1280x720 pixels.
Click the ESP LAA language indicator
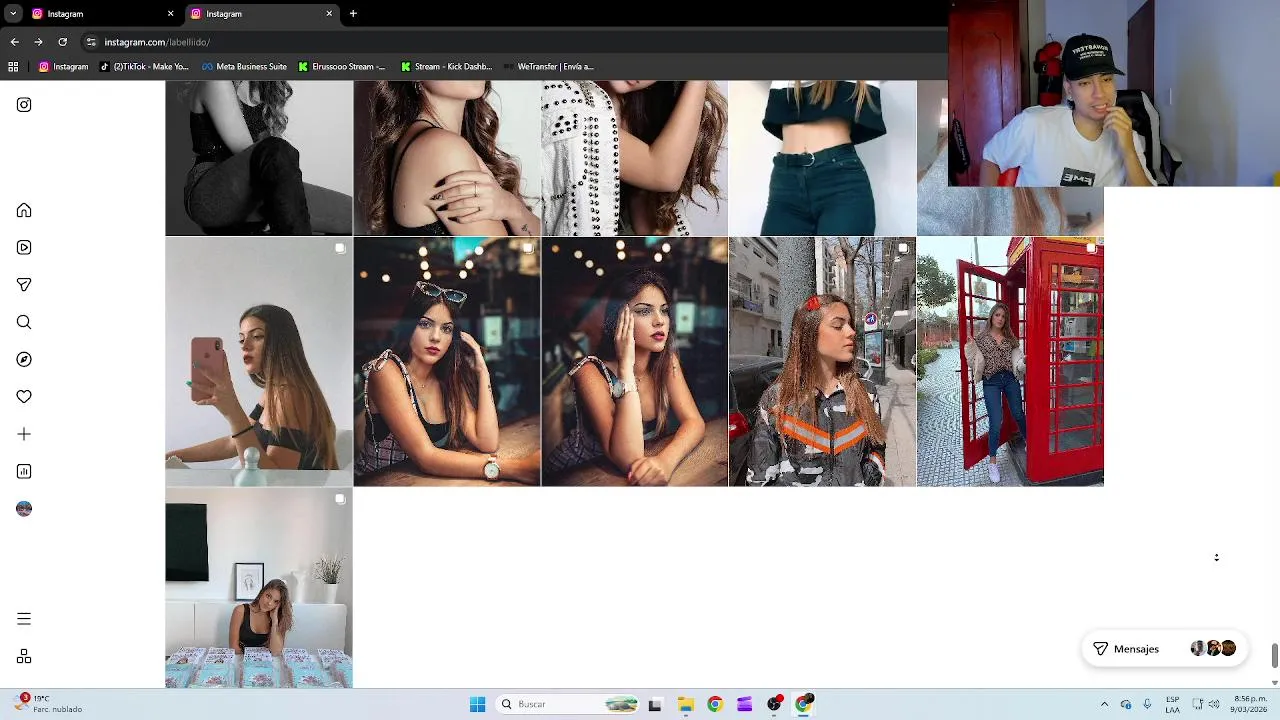(1172, 704)
